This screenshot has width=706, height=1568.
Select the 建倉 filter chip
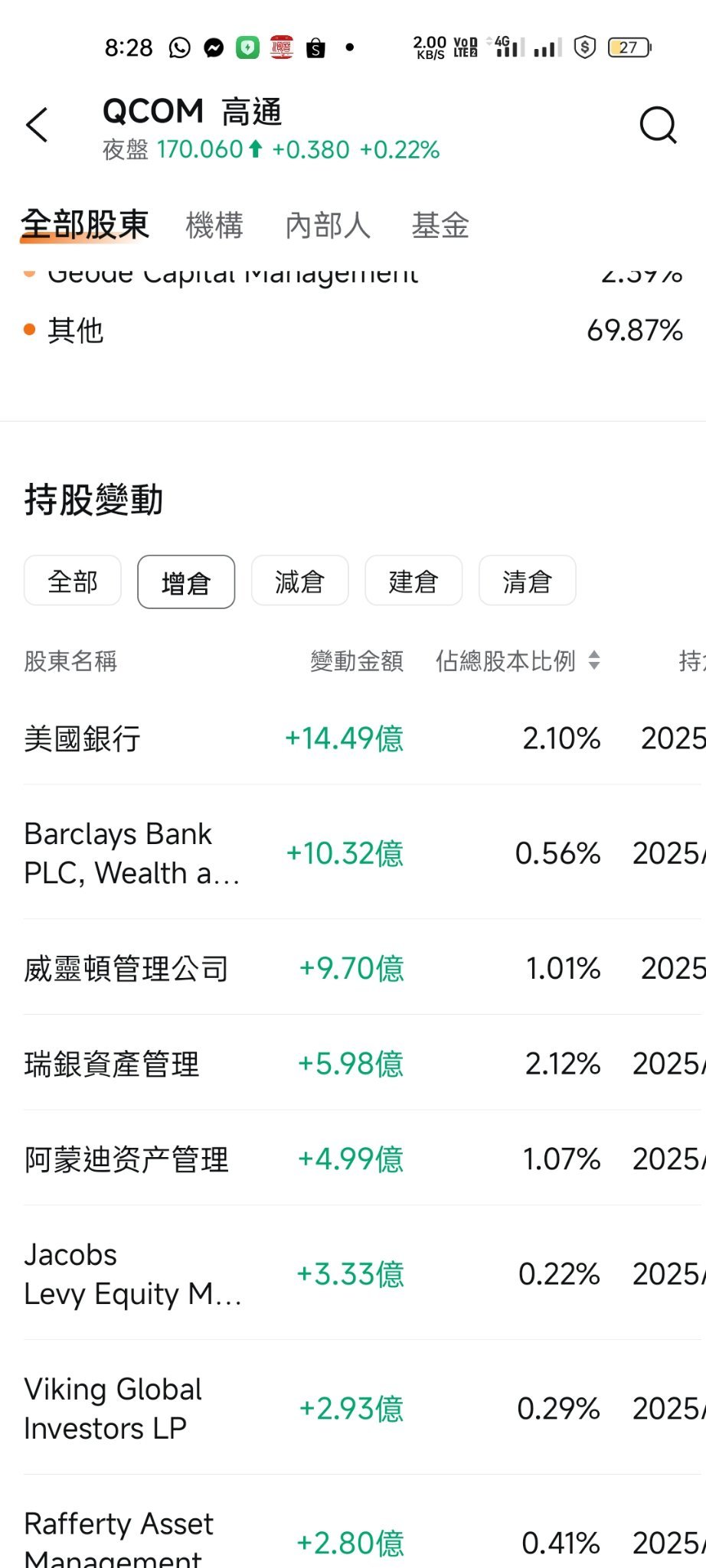click(x=413, y=582)
